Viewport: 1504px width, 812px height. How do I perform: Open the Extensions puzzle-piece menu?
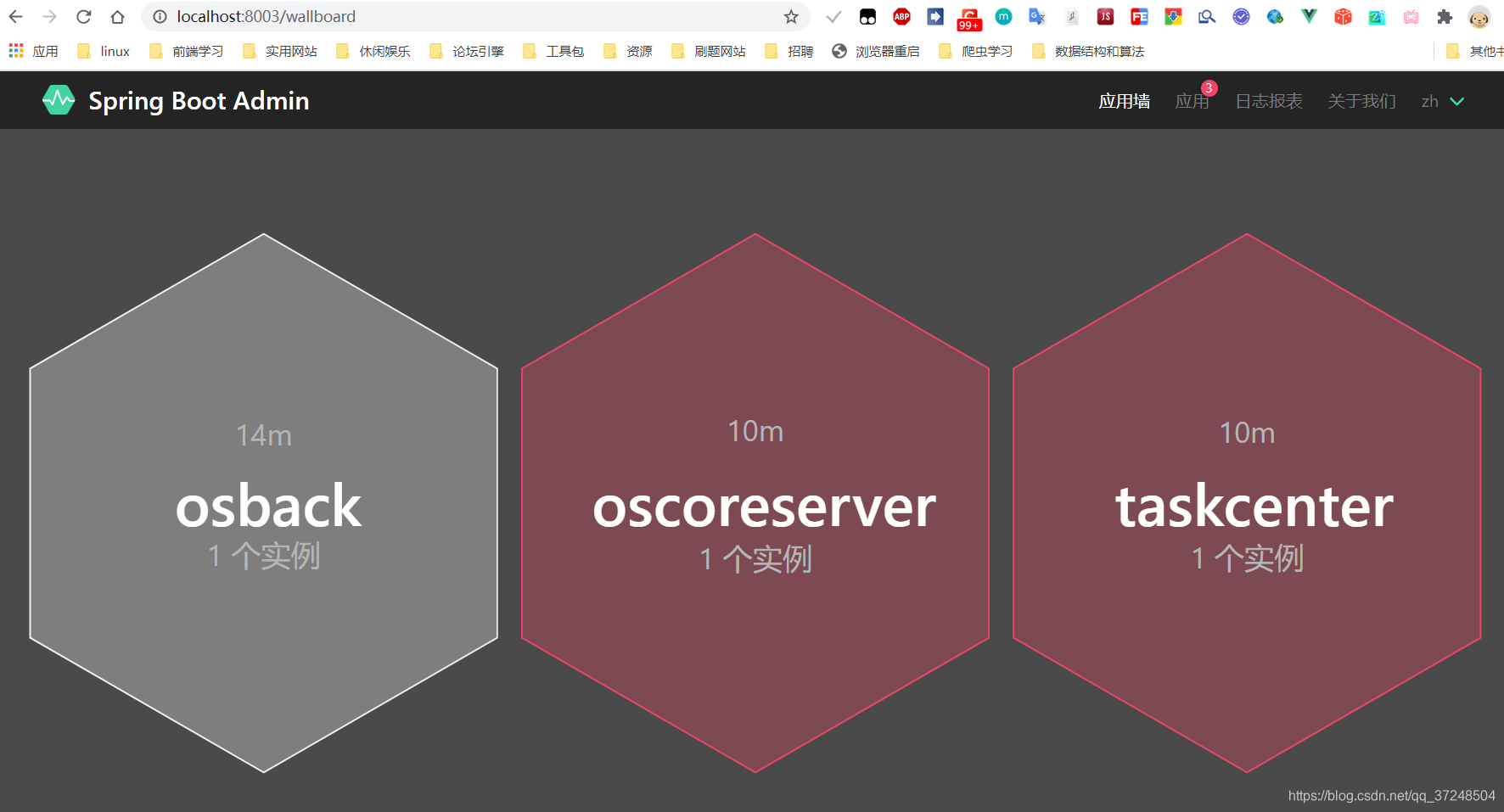tap(1445, 16)
